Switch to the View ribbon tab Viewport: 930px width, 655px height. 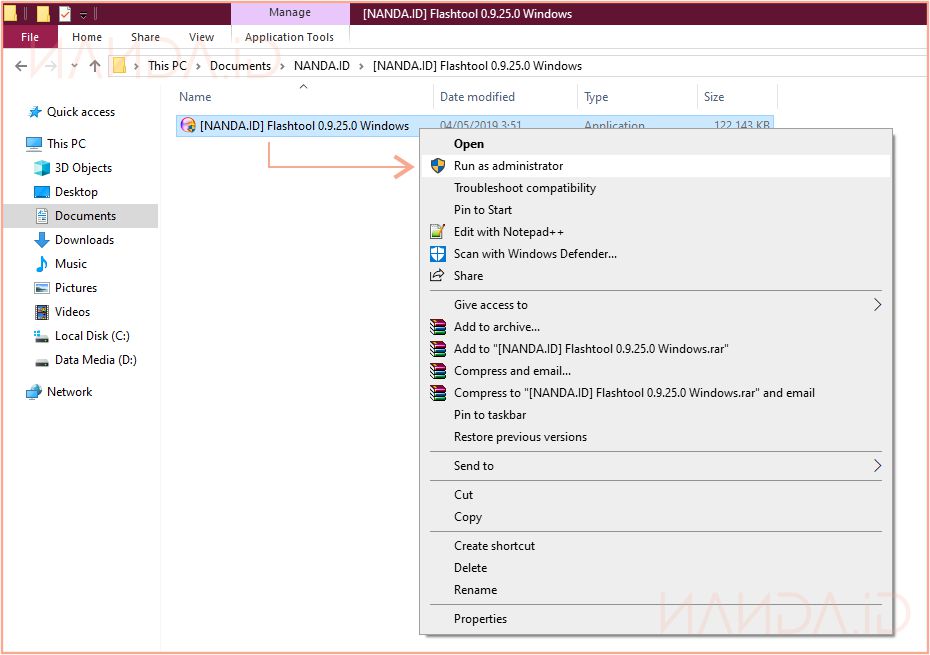click(x=201, y=37)
